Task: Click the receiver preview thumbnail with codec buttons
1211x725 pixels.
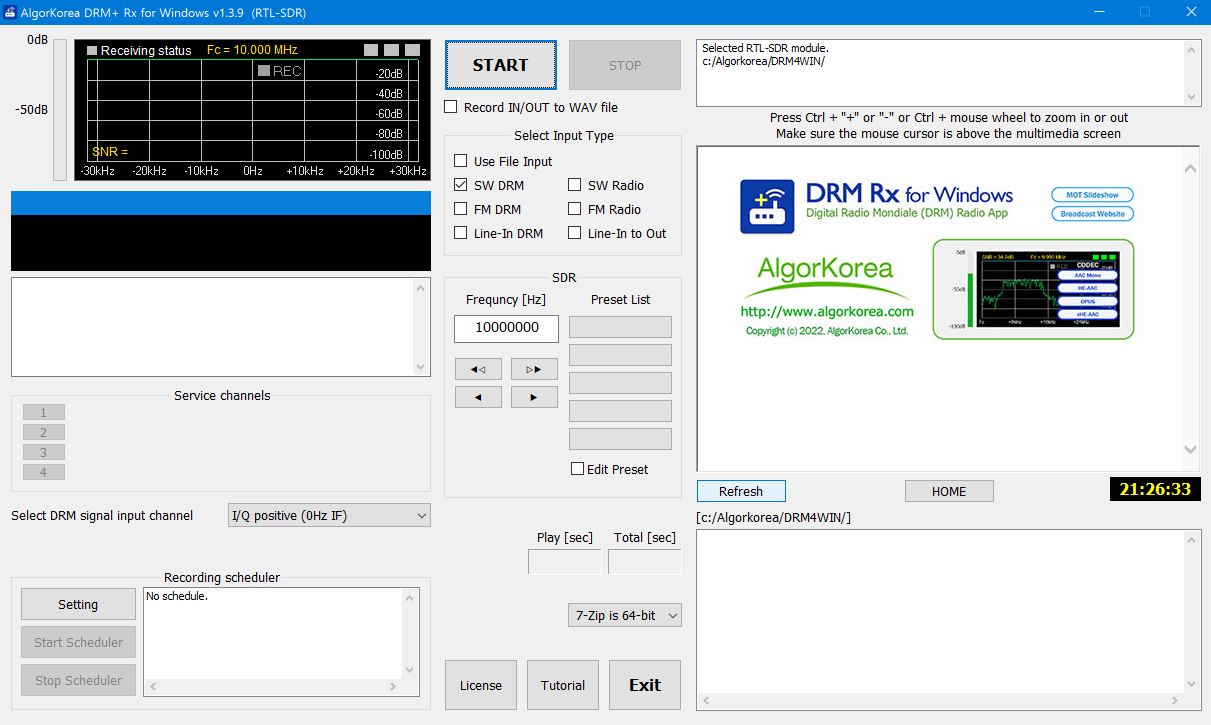Action: tap(1033, 289)
